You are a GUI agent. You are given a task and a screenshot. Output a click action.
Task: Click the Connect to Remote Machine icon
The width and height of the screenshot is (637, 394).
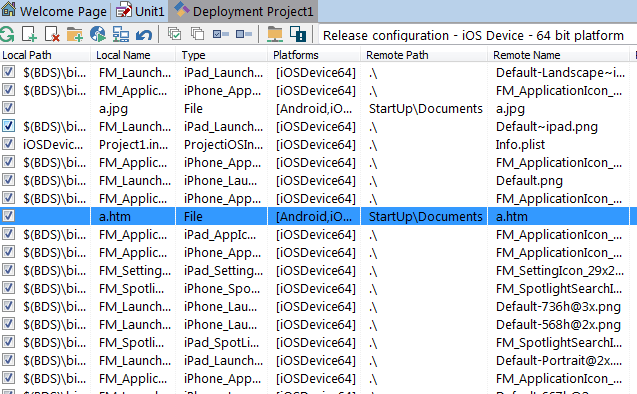coord(121,35)
